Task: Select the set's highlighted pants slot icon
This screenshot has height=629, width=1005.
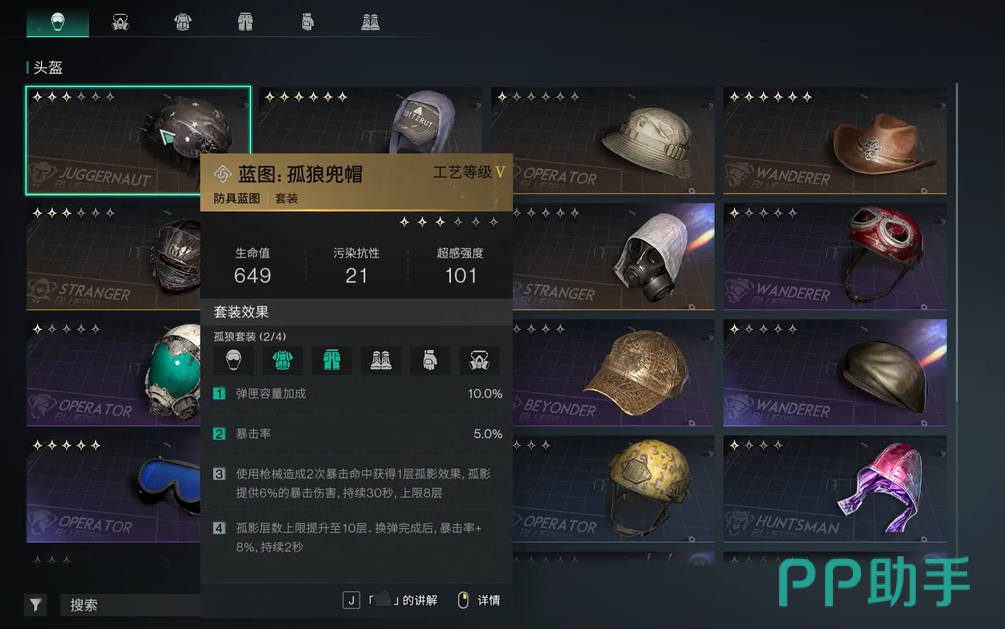Action: click(332, 360)
